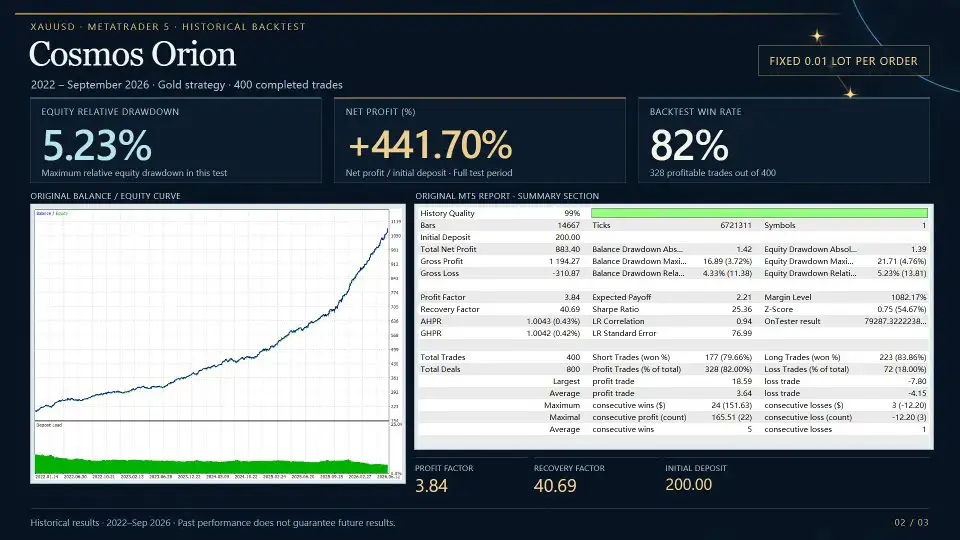Click the XAUUSD · METATRADER 5 · HISTORICAL BACKTEST header
The width and height of the screenshot is (960, 540).
168,27
